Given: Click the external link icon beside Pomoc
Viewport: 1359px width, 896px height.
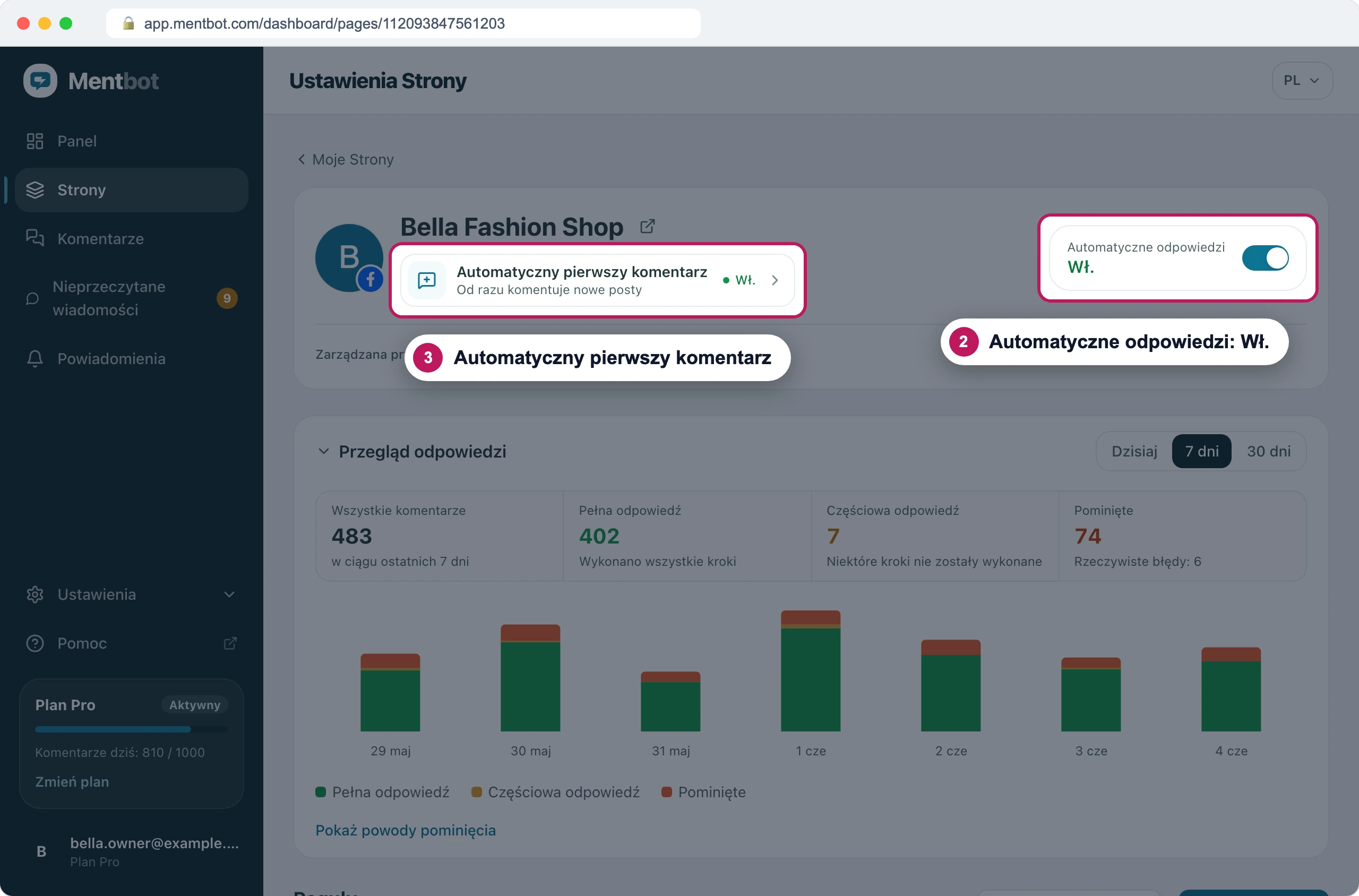Looking at the screenshot, I should pyautogui.click(x=230, y=643).
